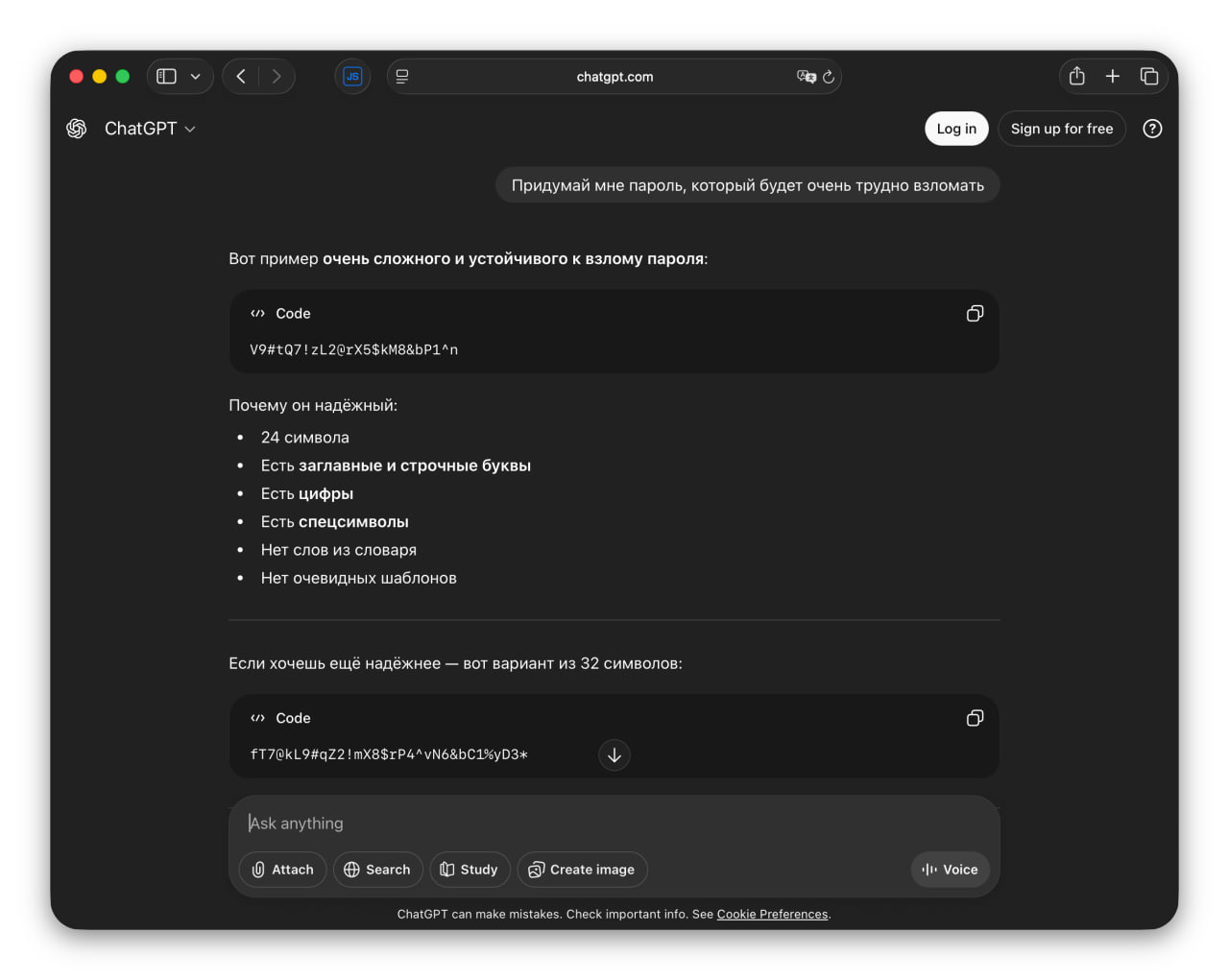Reload the chatgpt.com page
This screenshot has width=1229, height=980.
pyautogui.click(x=829, y=77)
